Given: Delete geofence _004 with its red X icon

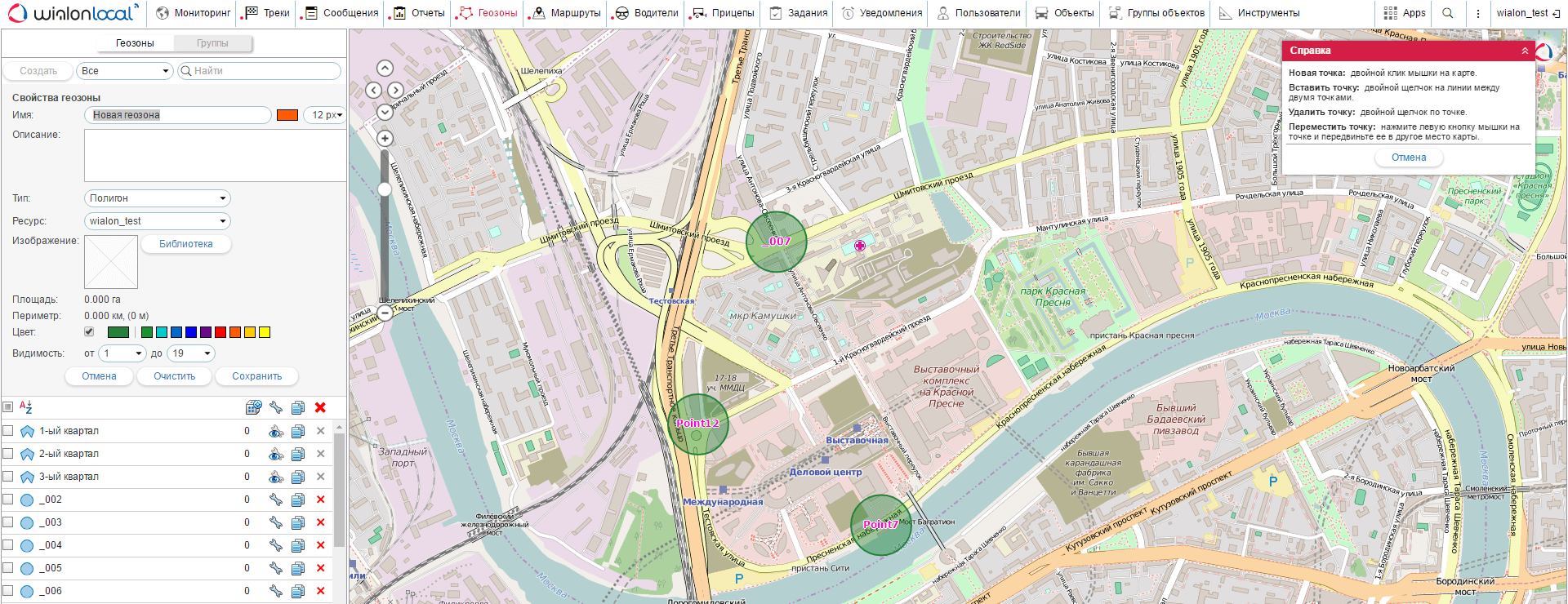Looking at the screenshot, I should click(x=320, y=545).
